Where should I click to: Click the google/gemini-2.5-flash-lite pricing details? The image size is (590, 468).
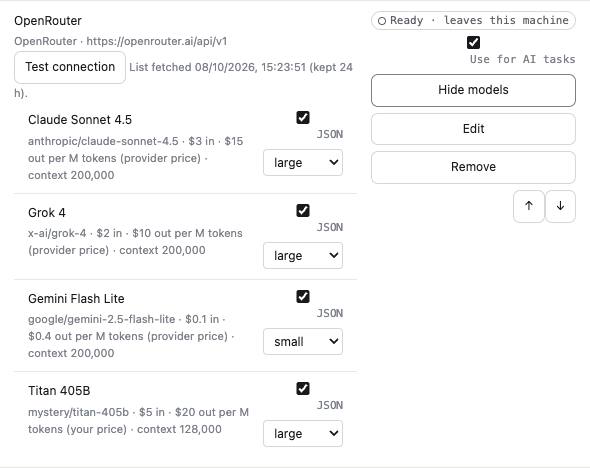(131, 336)
